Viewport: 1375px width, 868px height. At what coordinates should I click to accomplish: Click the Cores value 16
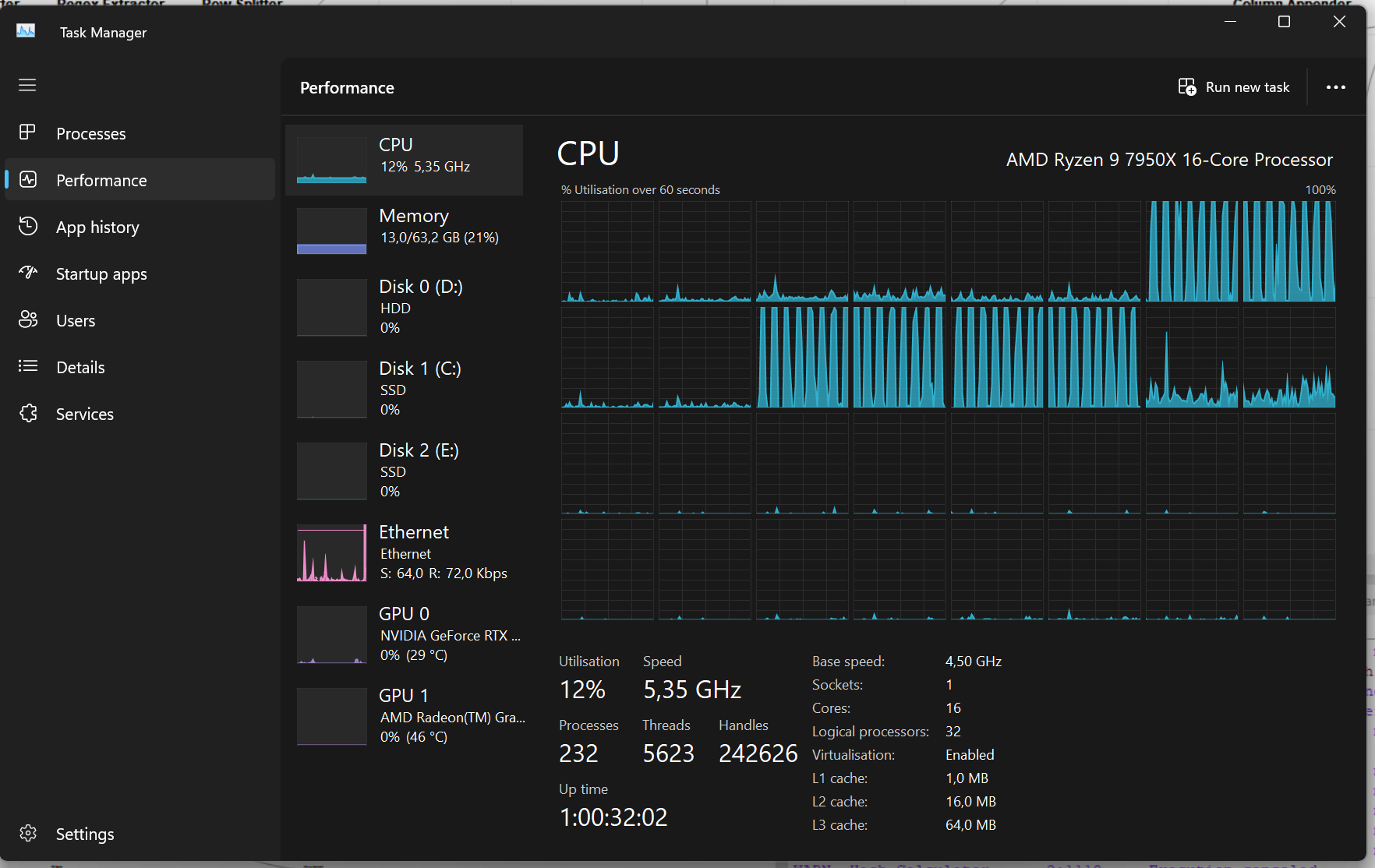(953, 708)
